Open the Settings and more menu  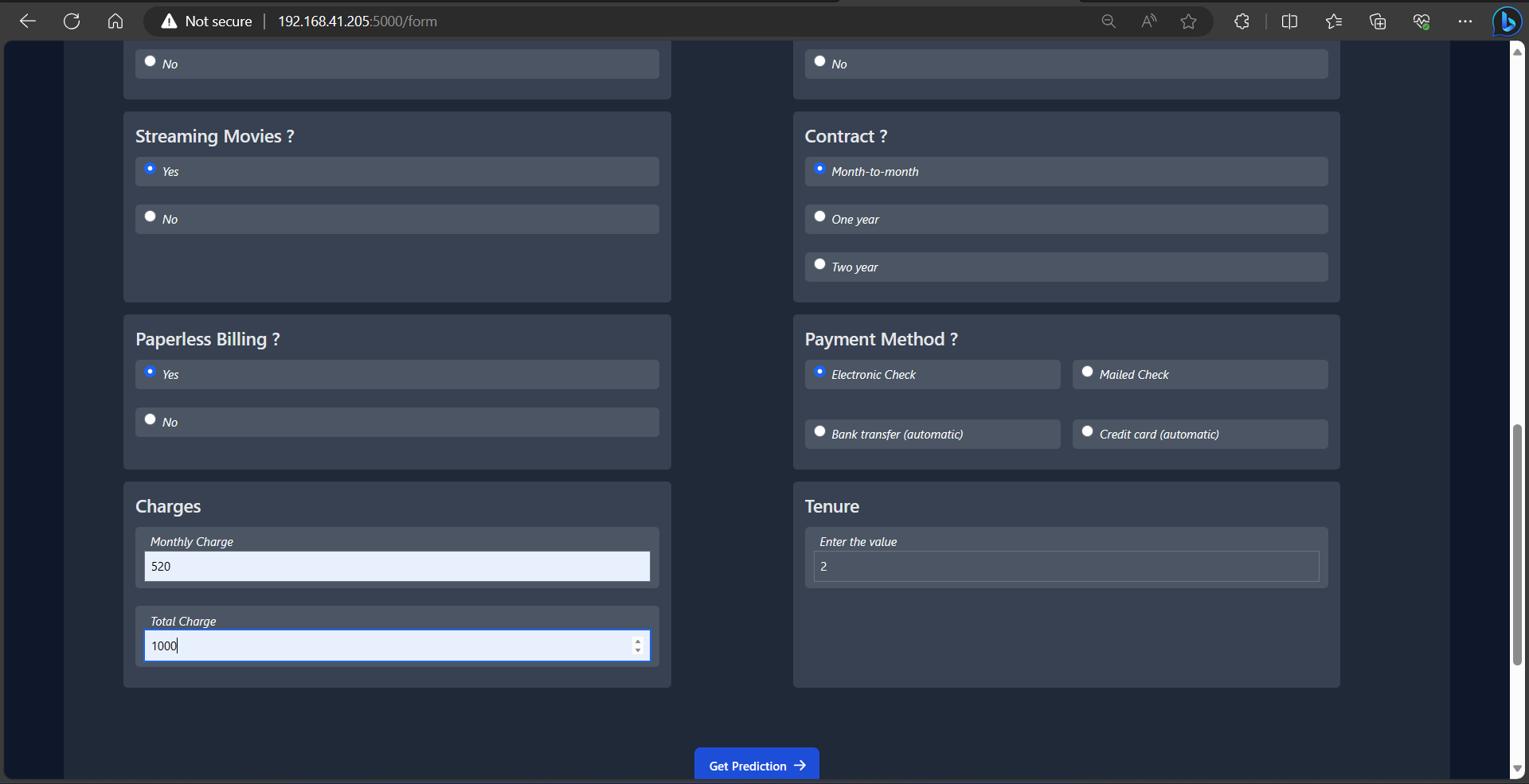[x=1465, y=21]
